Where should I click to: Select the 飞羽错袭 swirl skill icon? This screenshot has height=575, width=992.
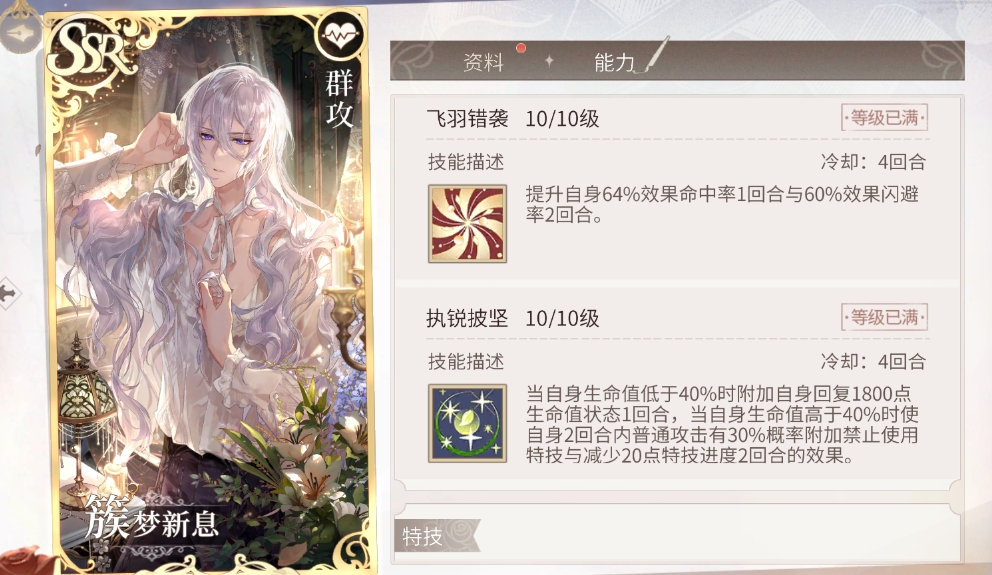(467, 223)
